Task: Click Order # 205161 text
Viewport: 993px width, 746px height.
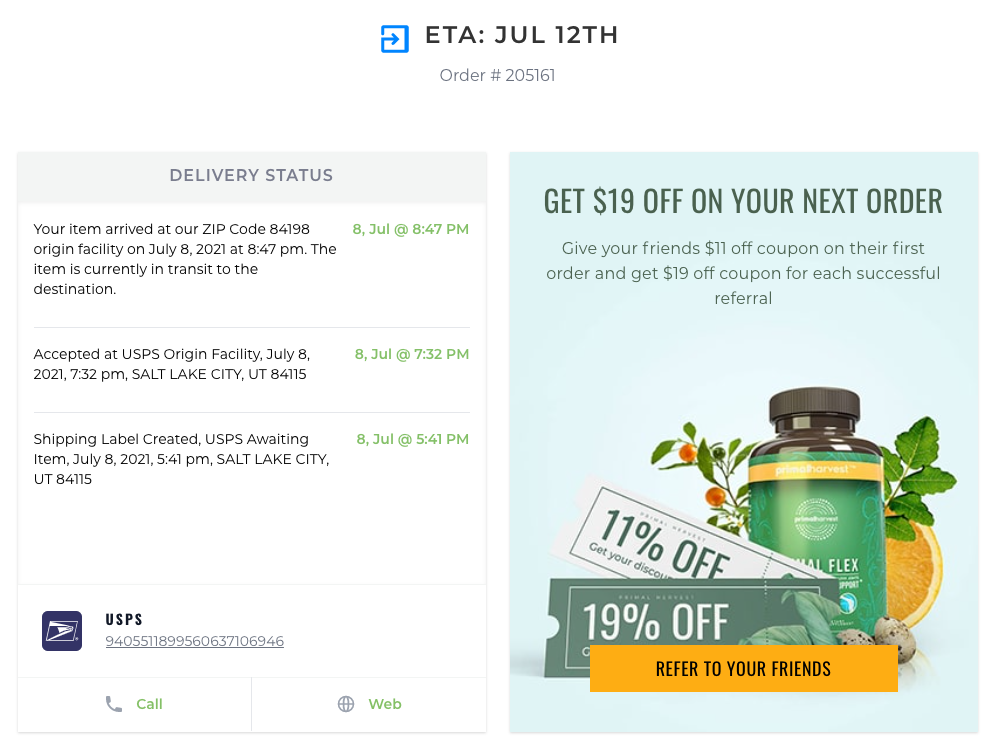Action: click(497, 75)
